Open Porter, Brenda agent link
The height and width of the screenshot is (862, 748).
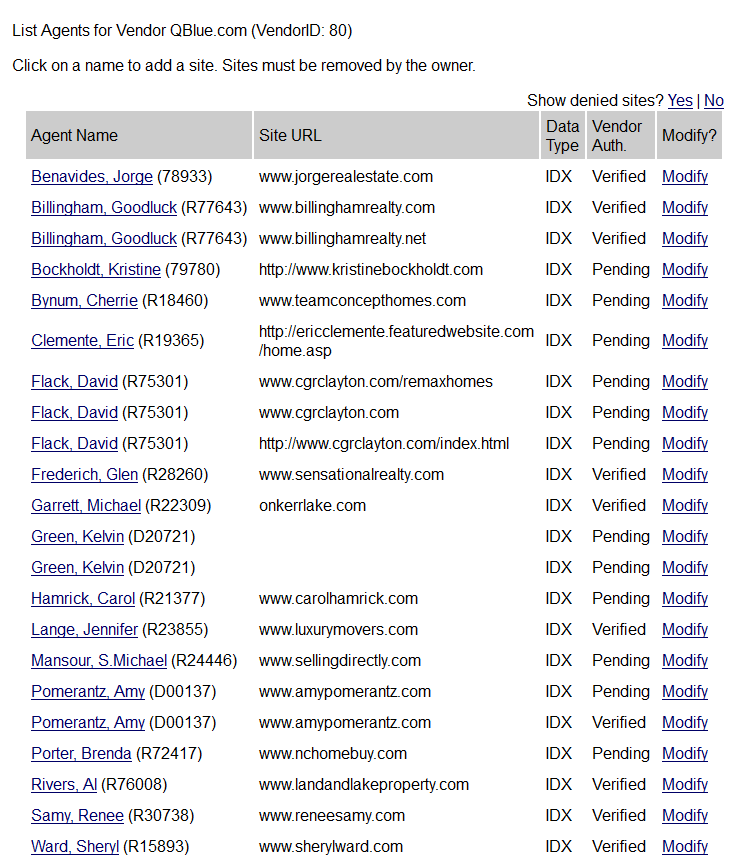(x=81, y=754)
